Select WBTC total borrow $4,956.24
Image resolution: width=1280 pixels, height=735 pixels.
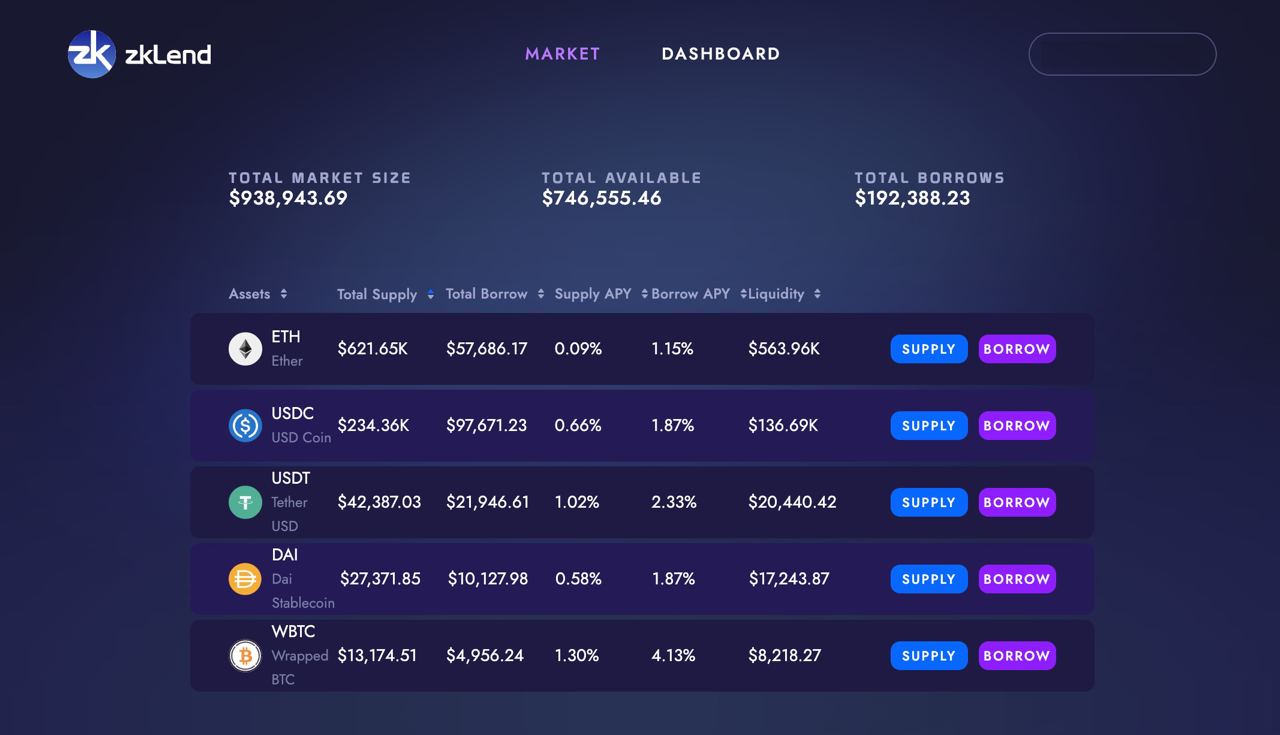(x=485, y=655)
